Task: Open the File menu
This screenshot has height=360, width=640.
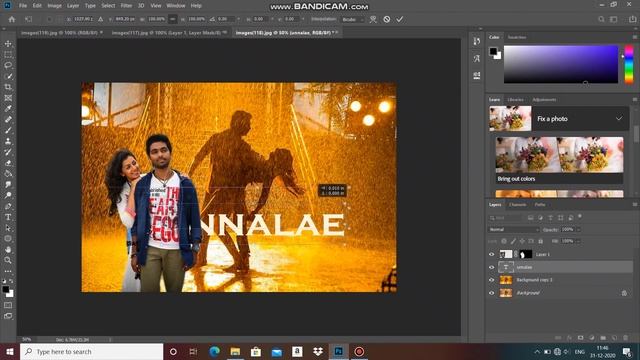Action: tap(23, 6)
